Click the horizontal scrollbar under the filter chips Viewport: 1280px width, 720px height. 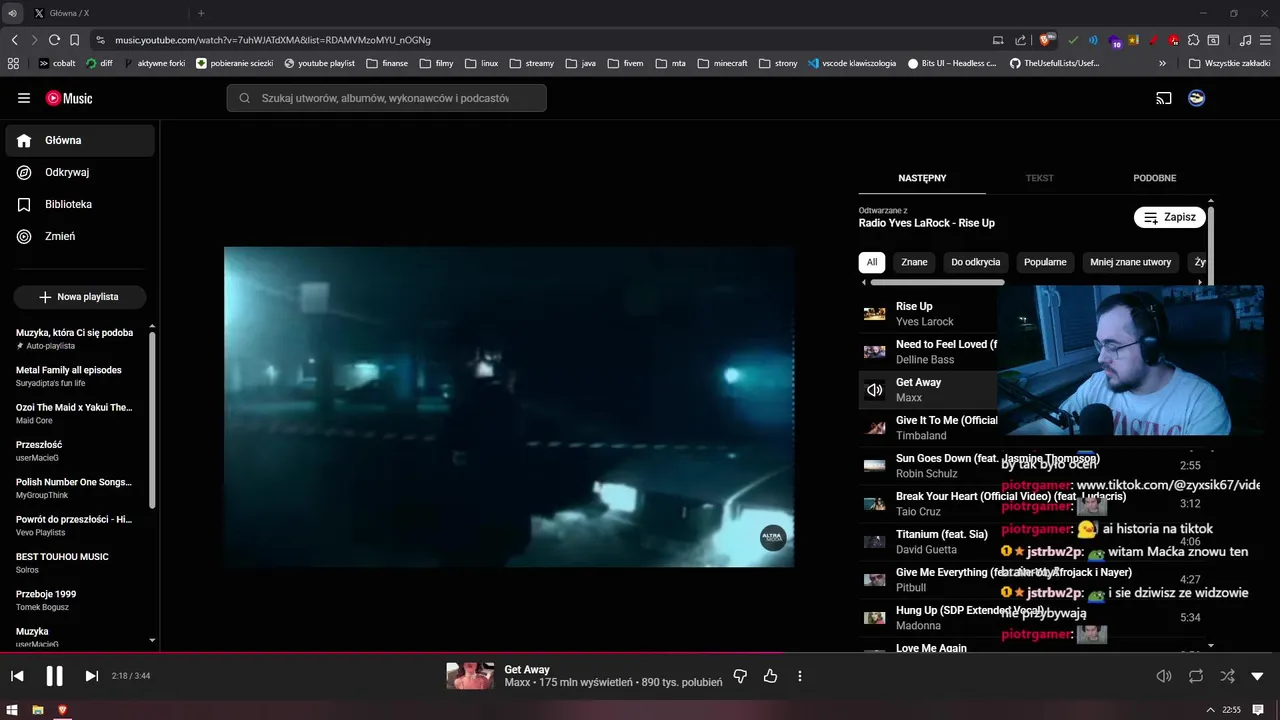(x=937, y=283)
